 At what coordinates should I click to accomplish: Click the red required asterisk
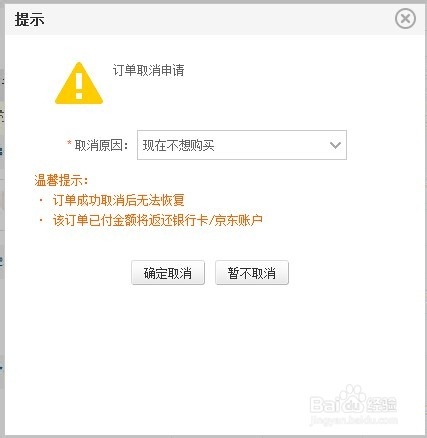pos(69,143)
